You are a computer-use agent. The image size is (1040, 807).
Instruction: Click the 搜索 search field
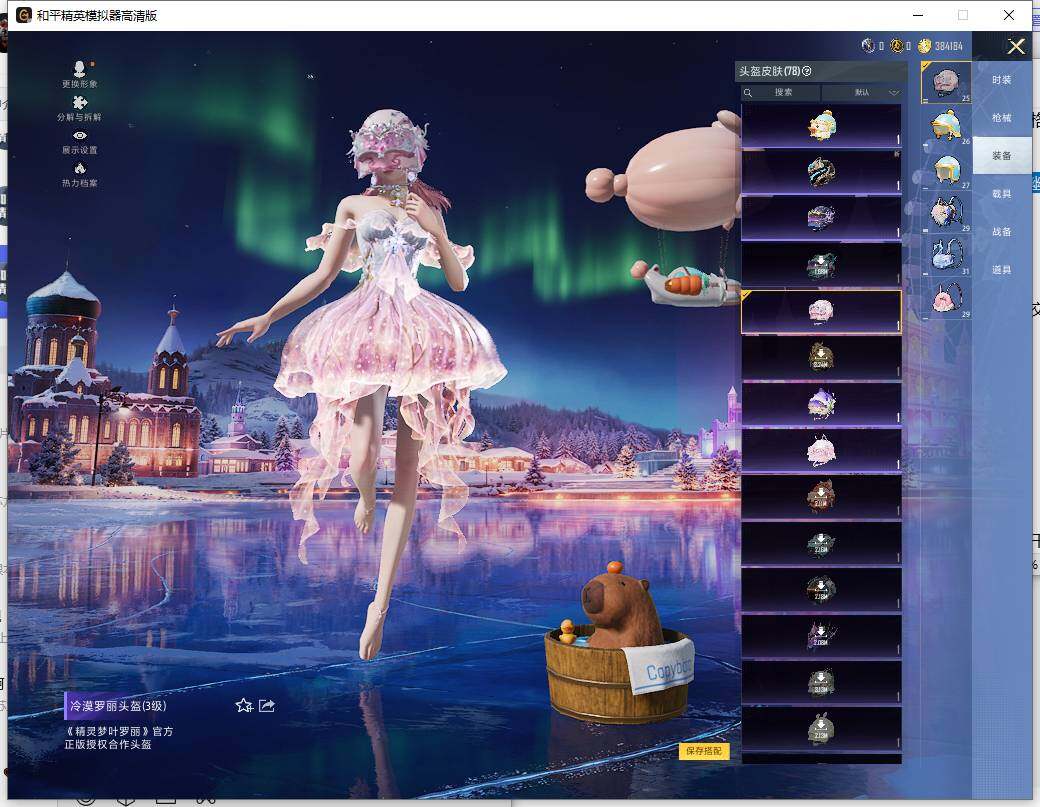(781, 92)
